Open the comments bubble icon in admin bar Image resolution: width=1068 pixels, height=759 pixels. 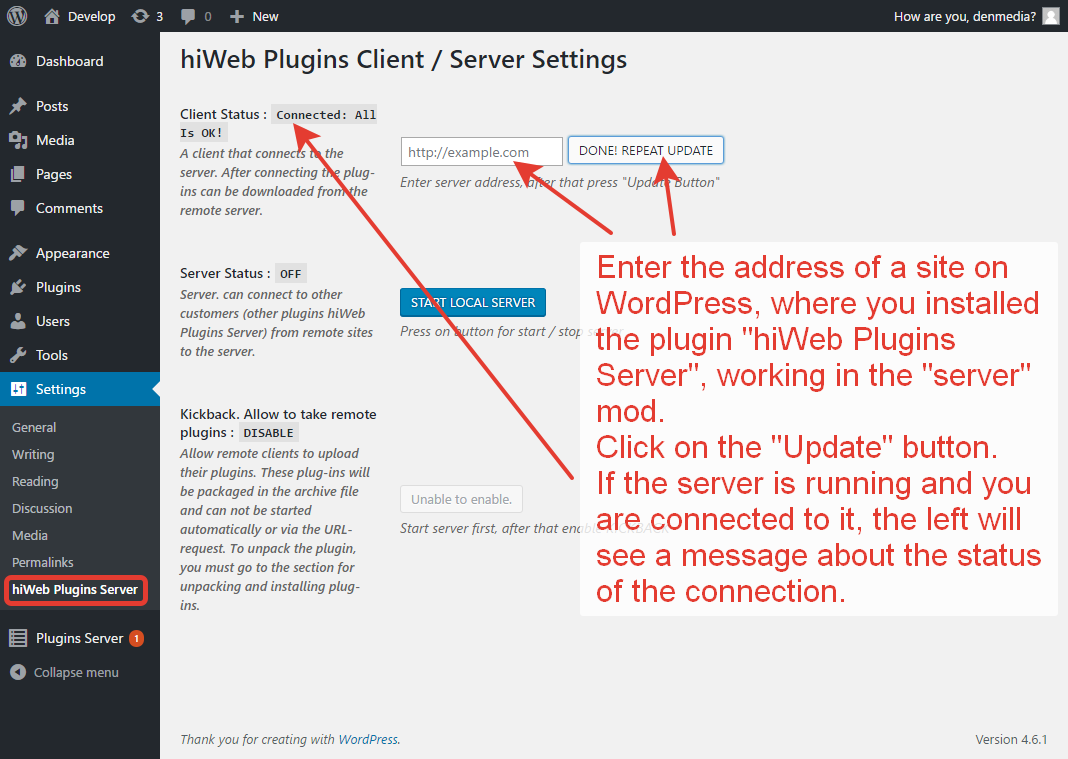tap(188, 16)
